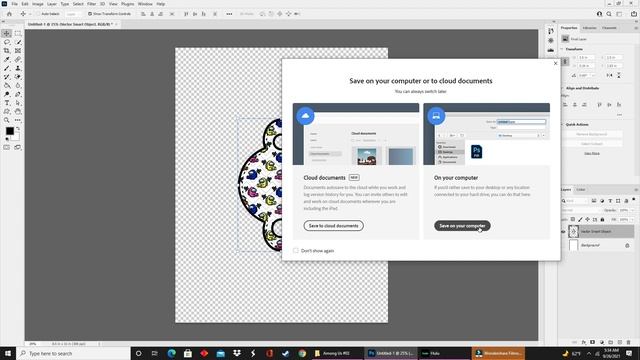Select the Brush tool
This screenshot has width=640, height=360.
[x=7, y=68]
